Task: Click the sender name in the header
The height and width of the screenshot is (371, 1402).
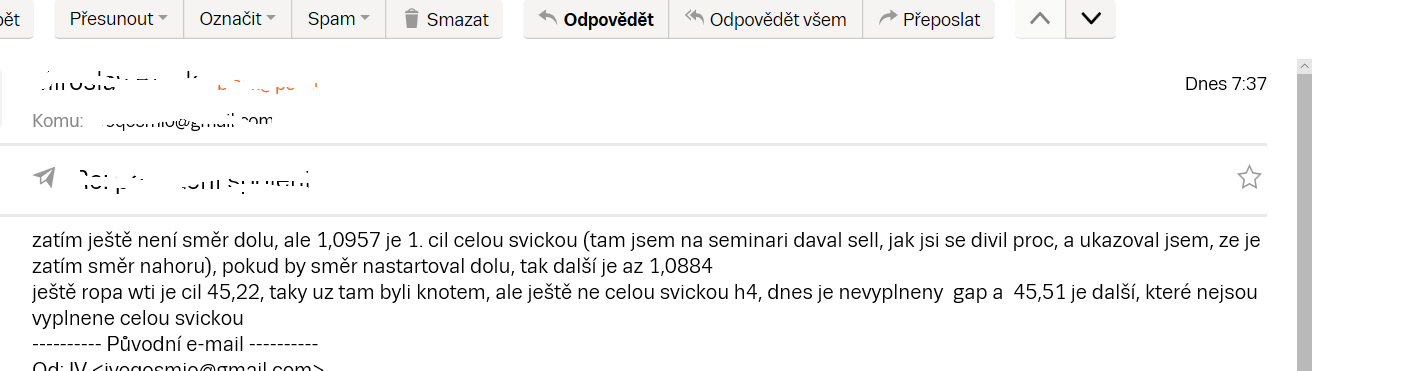Action: point(118,82)
